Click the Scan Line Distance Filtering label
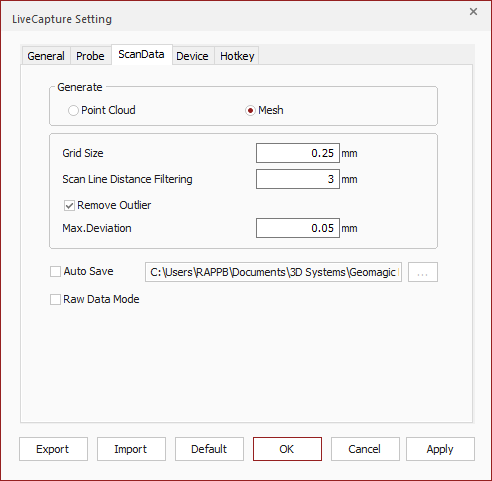Screen dimensions: 492x481 127,179
